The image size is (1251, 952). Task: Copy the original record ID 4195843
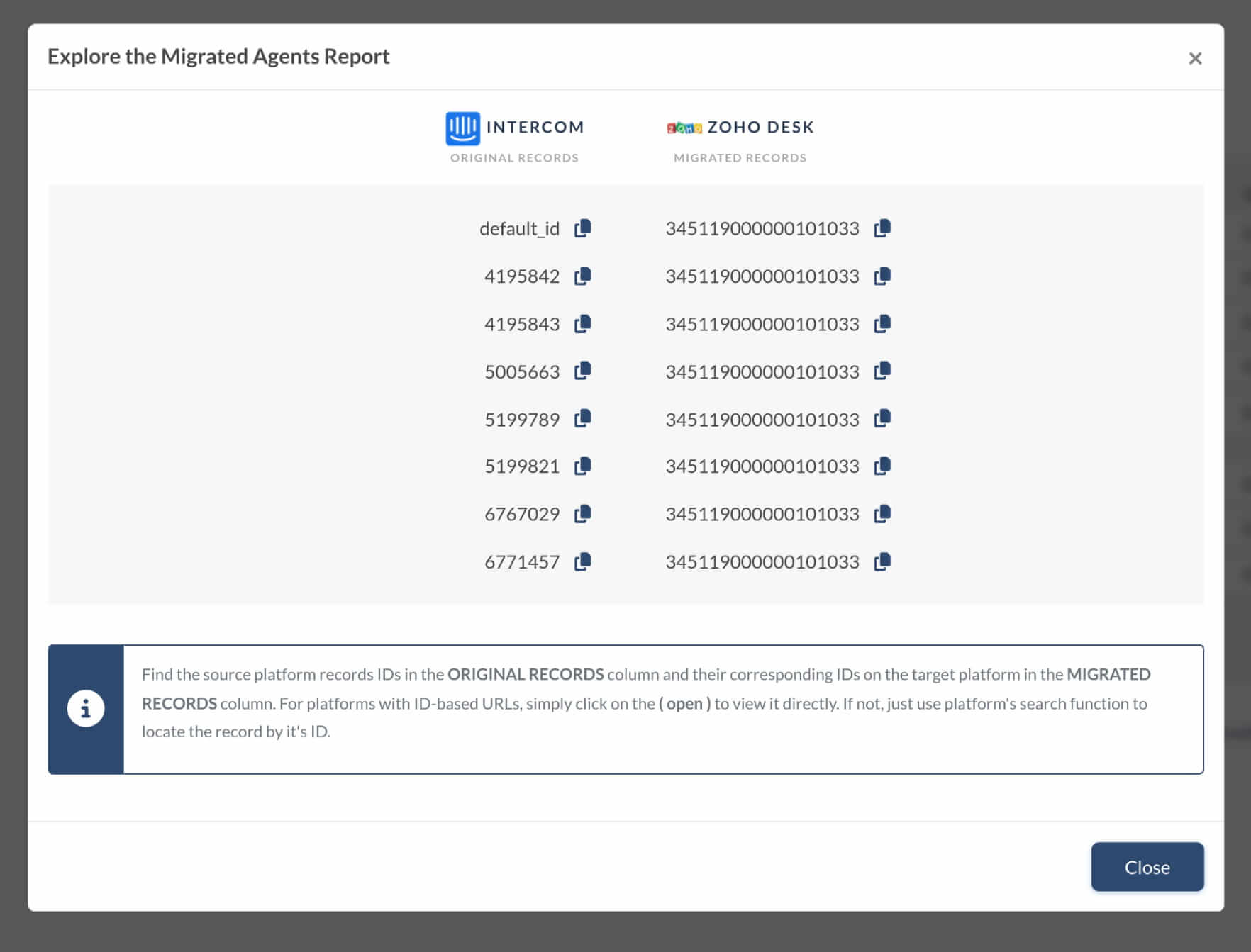tap(582, 324)
